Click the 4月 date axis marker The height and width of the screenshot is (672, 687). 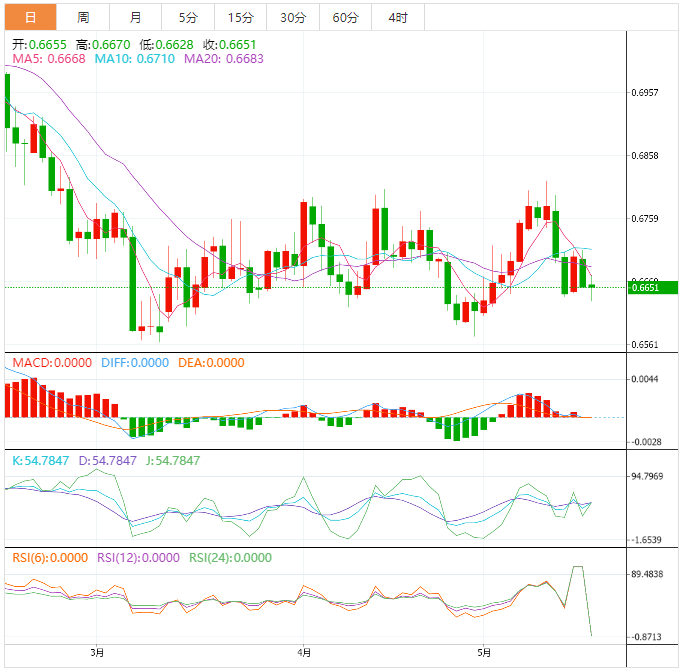click(x=303, y=653)
